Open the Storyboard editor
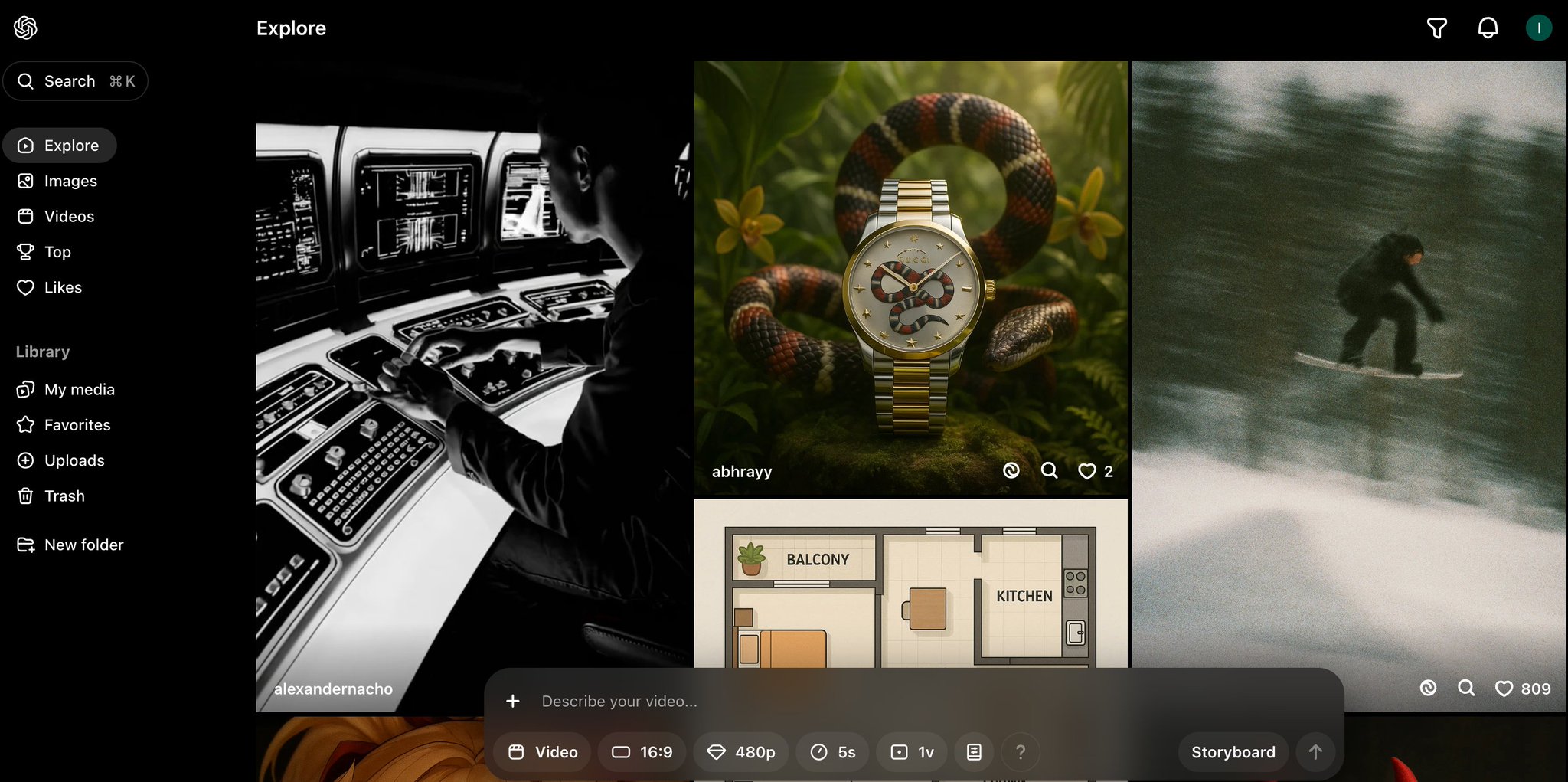1568x782 pixels. point(1233,752)
